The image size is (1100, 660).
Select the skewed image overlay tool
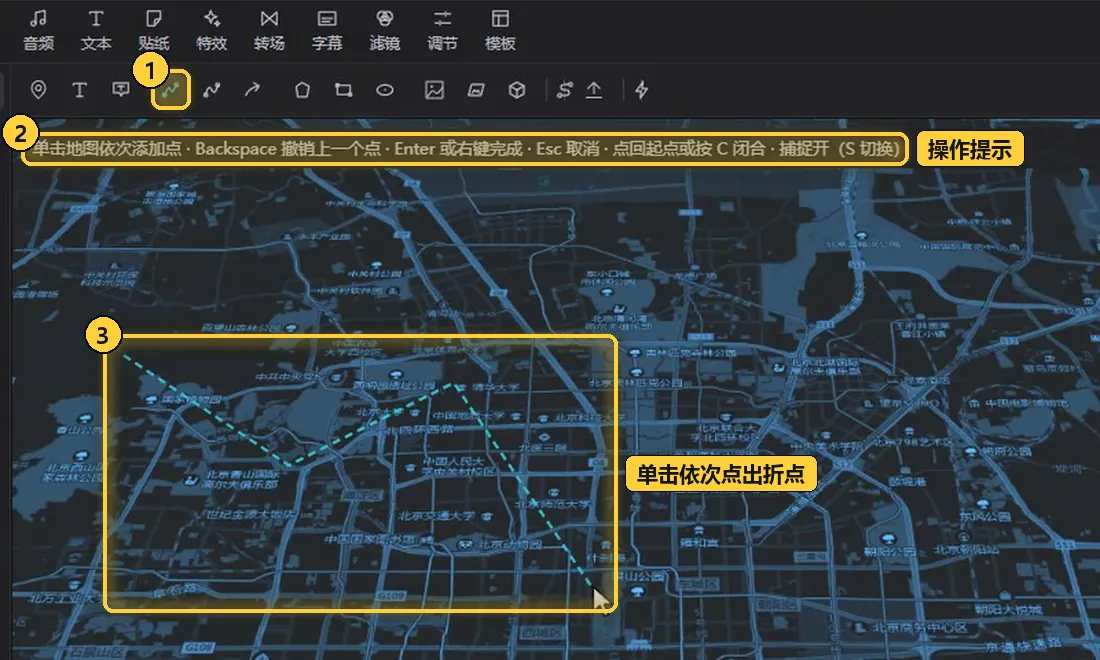pos(476,90)
